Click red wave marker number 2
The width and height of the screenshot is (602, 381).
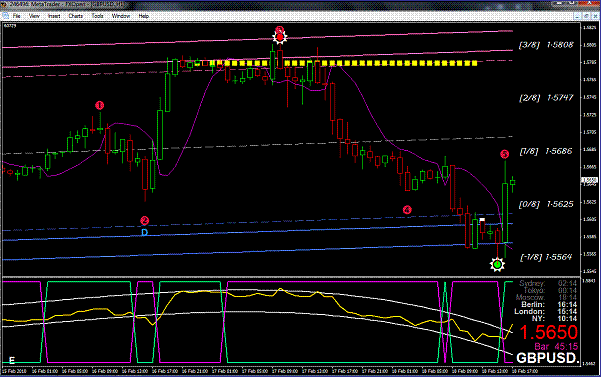pyautogui.click(x=144, y=220)
